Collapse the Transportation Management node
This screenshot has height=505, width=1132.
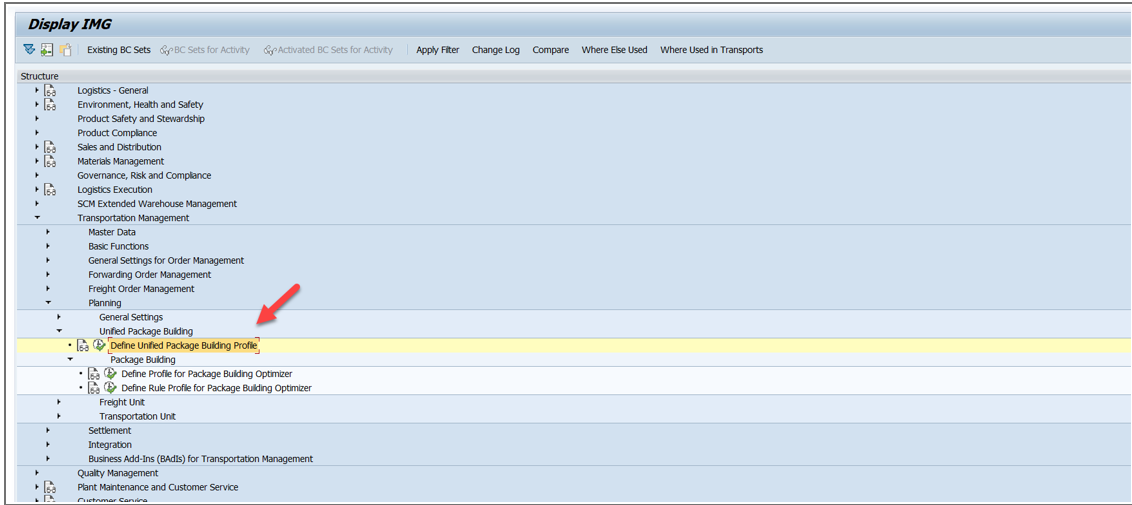point(37,218)
